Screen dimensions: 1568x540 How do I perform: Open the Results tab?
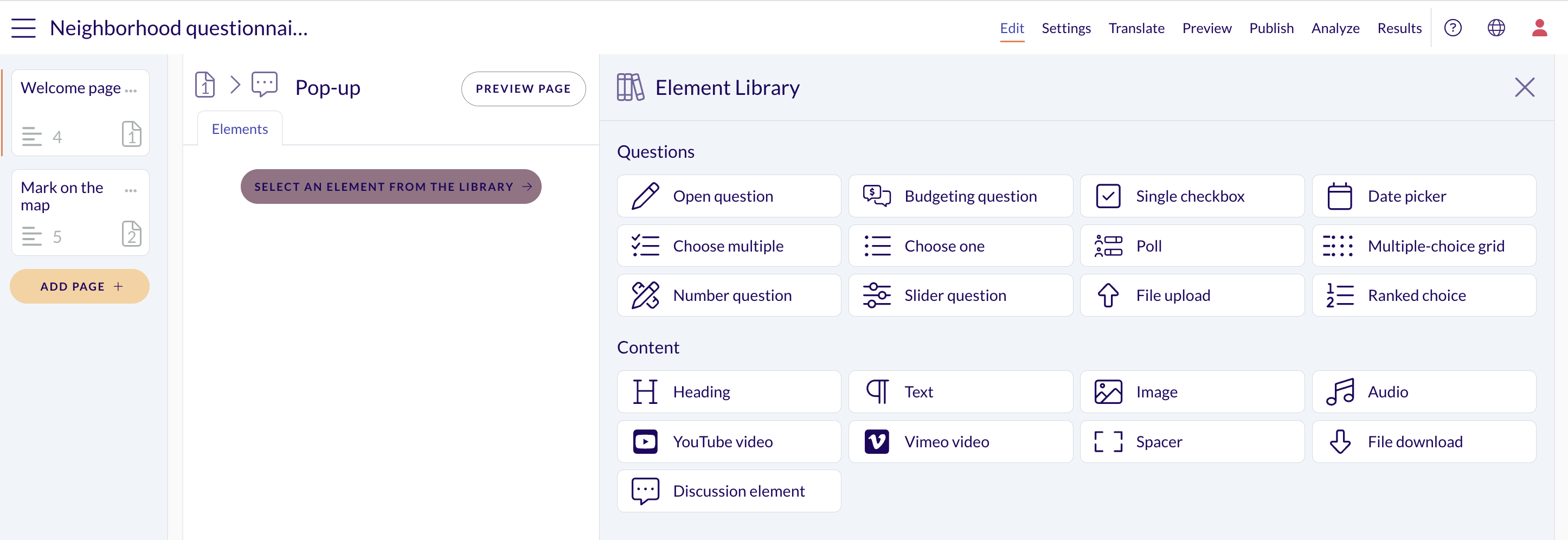(1399, 28)
